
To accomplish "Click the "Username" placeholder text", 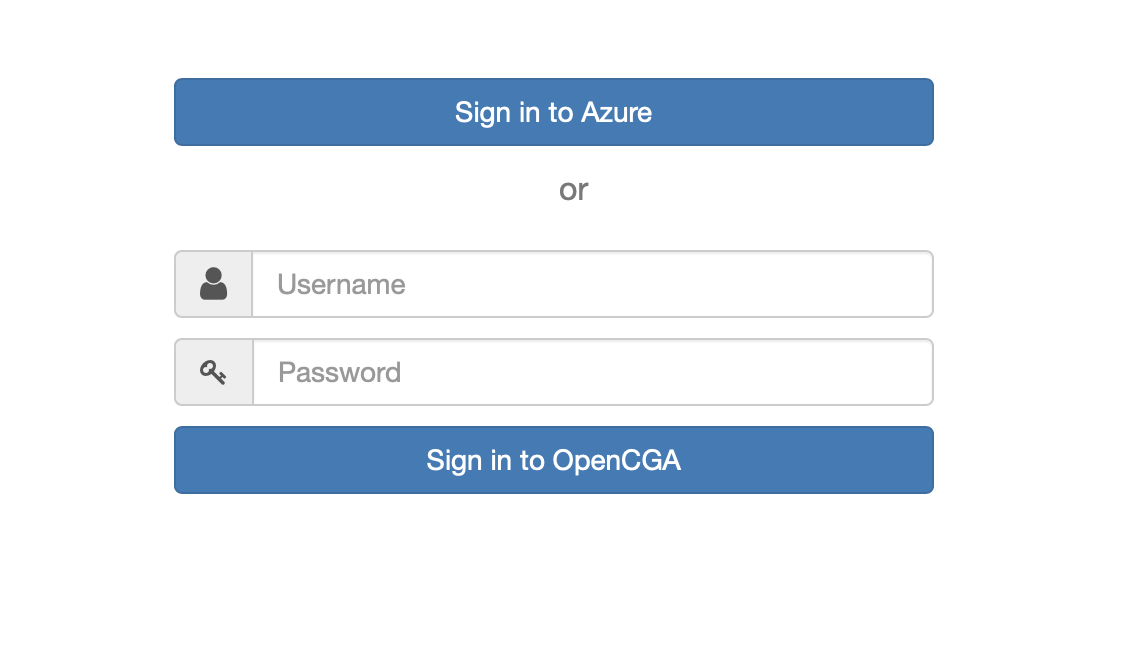I will 341,285.
